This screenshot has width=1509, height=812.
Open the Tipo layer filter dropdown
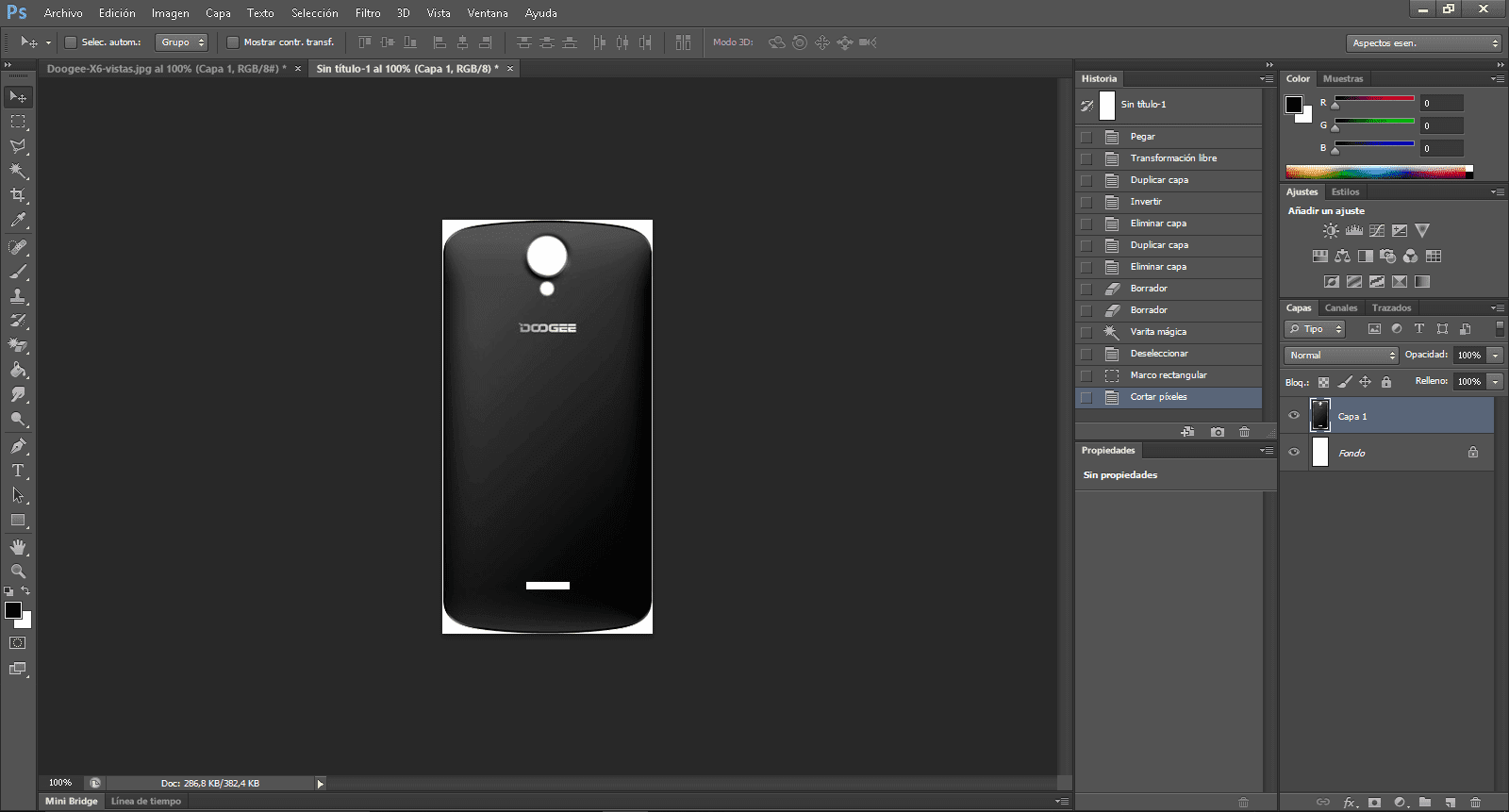(x=1315, y=329)
